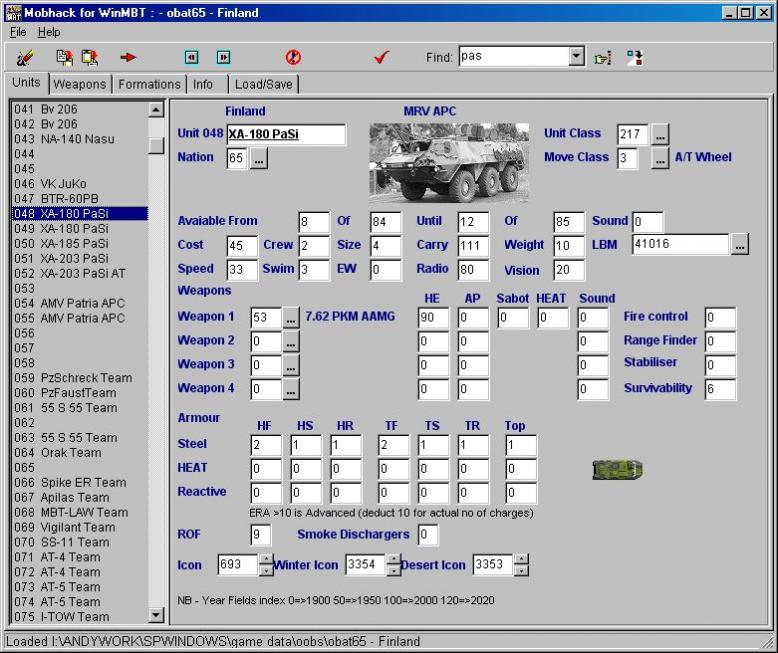This screenshot has width=778, height=653.
Task: Decrease the Winter Icon spinner value
Action: coord(393,570)
